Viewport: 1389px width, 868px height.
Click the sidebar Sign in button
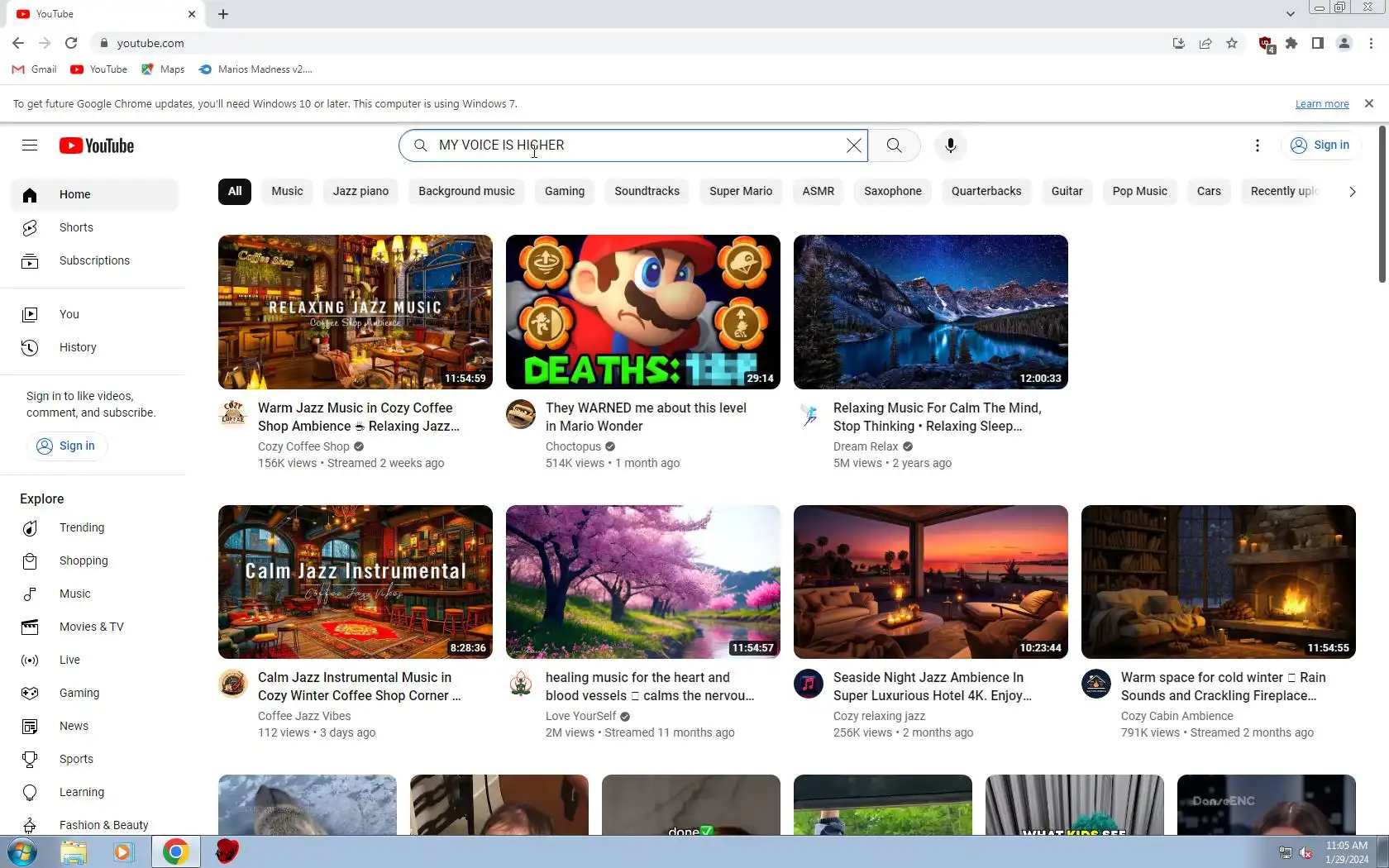[66, 446]
